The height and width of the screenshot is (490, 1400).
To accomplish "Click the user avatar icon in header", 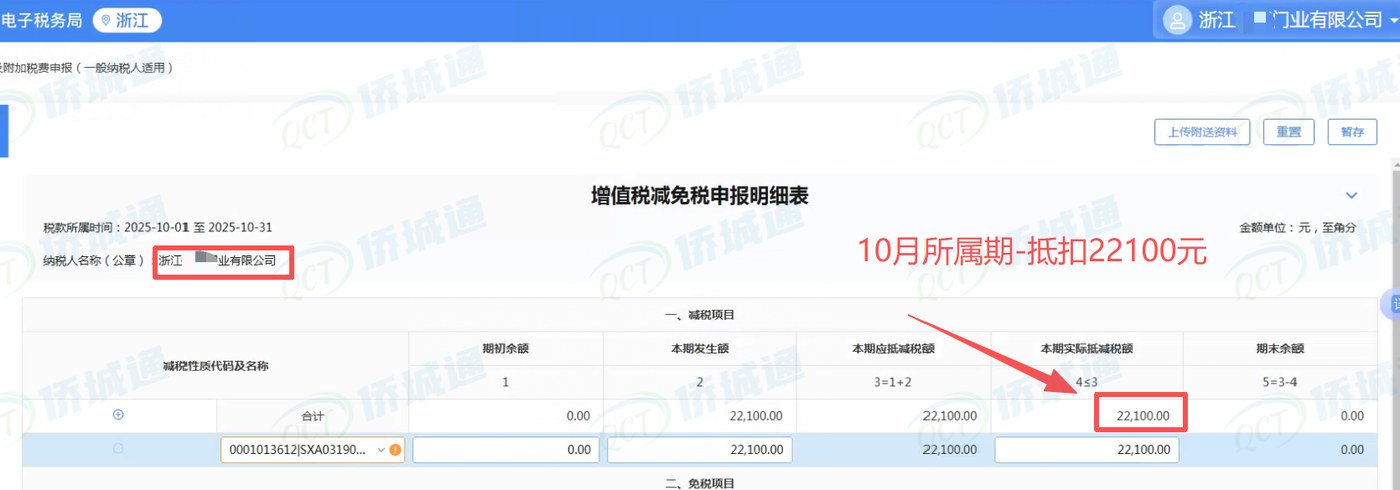I will pyautogui.click(x=1178, y=20).
